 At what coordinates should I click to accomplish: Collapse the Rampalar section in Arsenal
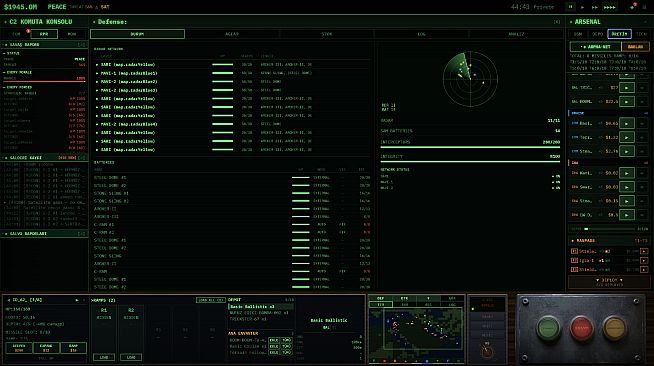[x=609, y=241]
